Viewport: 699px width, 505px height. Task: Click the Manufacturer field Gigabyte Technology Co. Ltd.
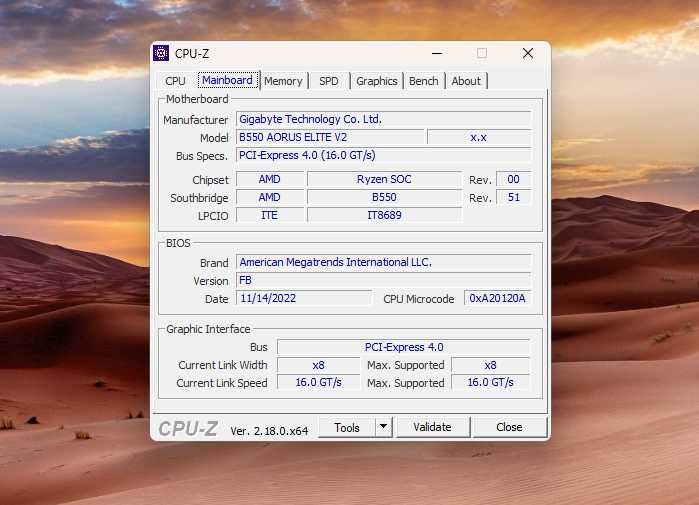click(383, 119)
